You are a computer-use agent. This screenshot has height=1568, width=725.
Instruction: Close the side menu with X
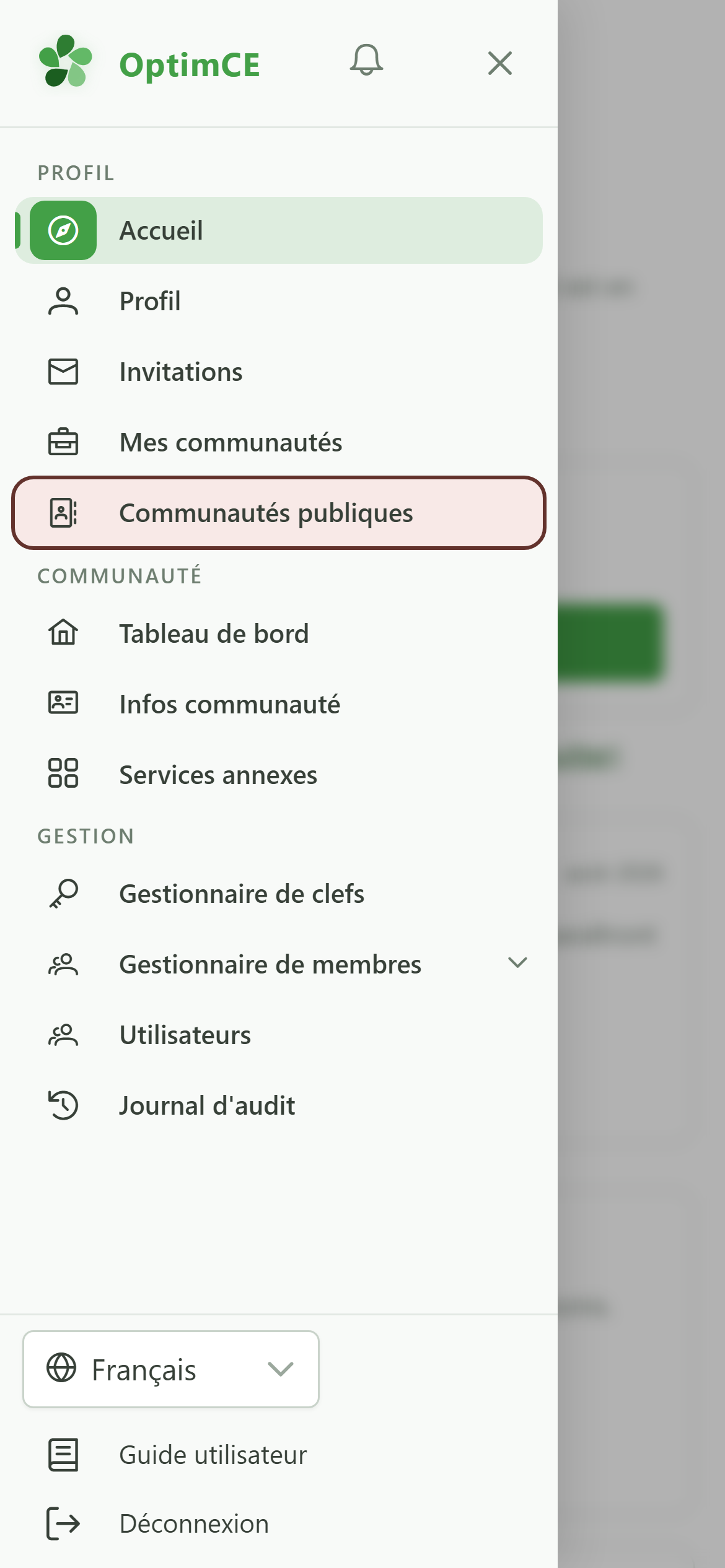pyautogui.click(x=499, y=63)
